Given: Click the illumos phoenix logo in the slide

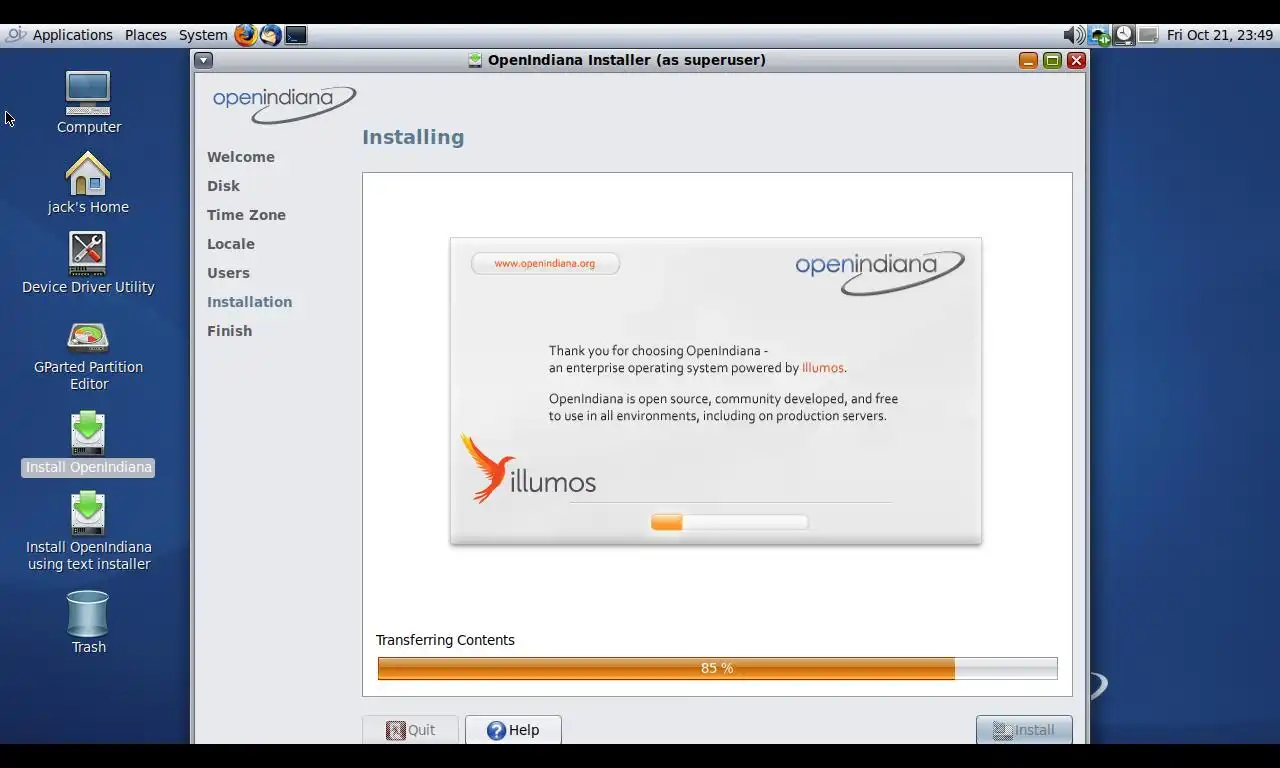Looking at the screenshot, I should click(x=528, y=468).
